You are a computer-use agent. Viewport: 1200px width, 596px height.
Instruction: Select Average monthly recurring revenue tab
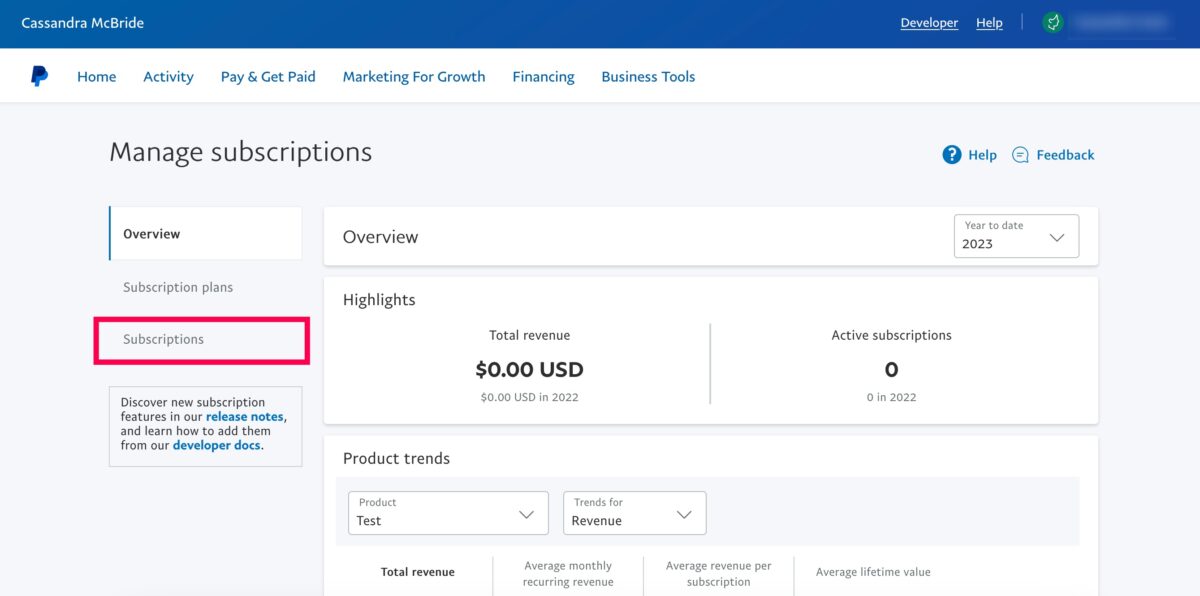tap(568, 573)
